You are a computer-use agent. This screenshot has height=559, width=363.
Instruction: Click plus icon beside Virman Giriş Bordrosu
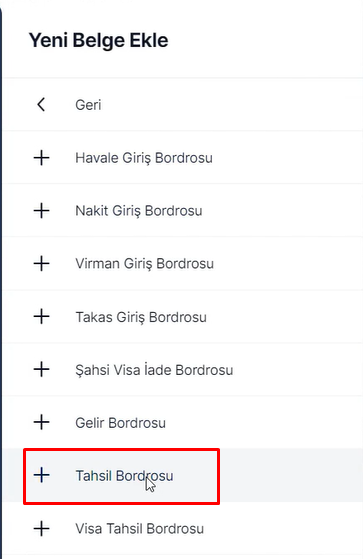click(x=41, y=263)
